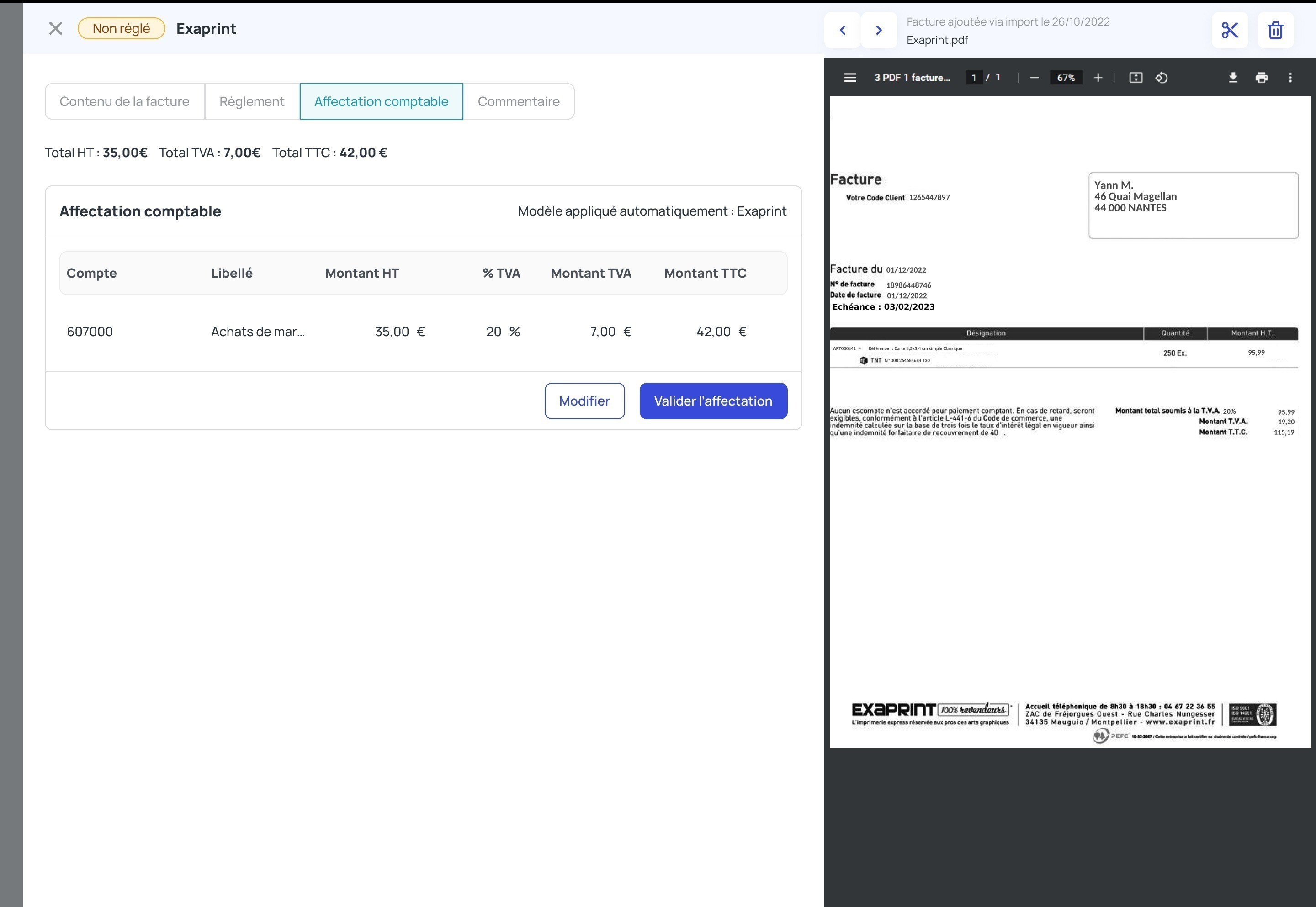This screenshot has height=907, width=1316.
Task: Rotate the PDF document
Action: coord(1162,78)
